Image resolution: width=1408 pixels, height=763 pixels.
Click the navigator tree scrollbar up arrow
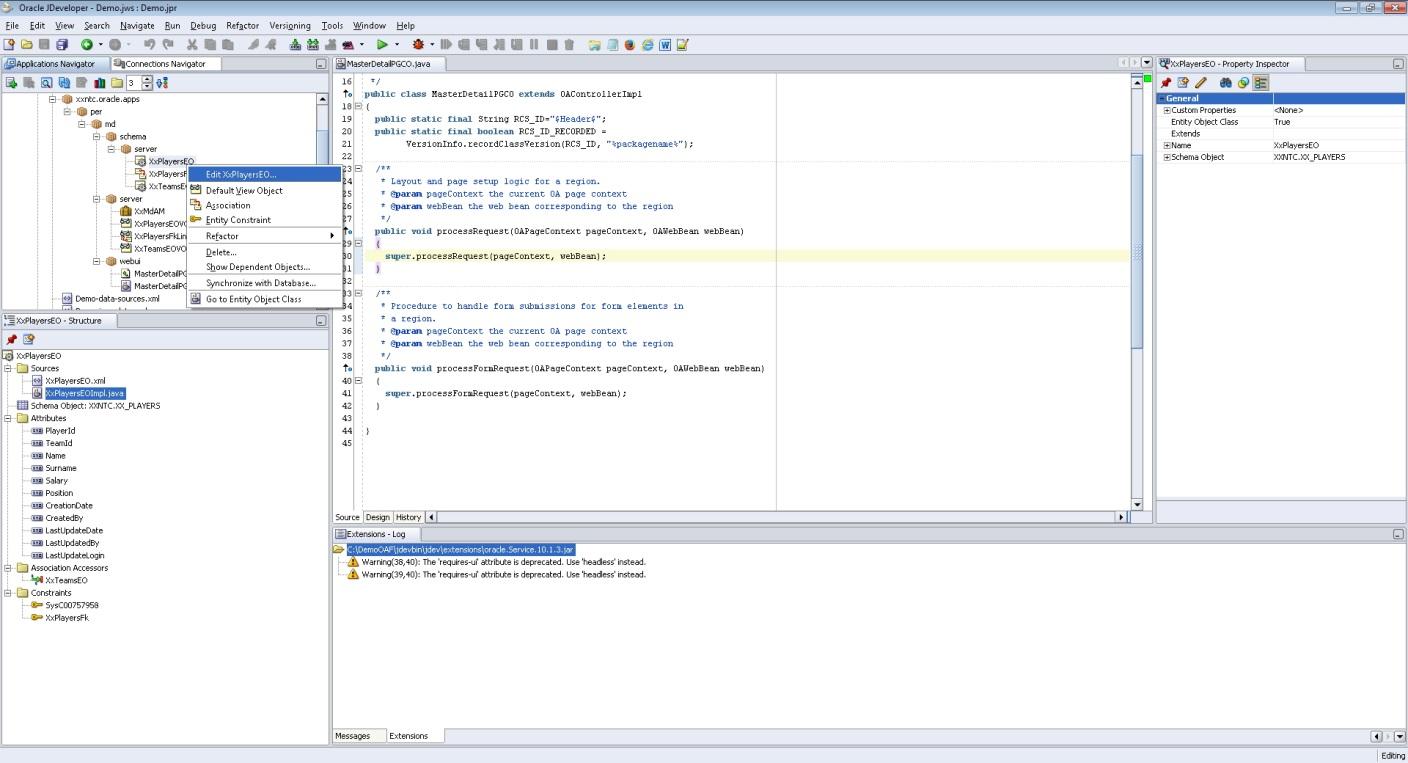pyautogui.click(x=322, y=99)
